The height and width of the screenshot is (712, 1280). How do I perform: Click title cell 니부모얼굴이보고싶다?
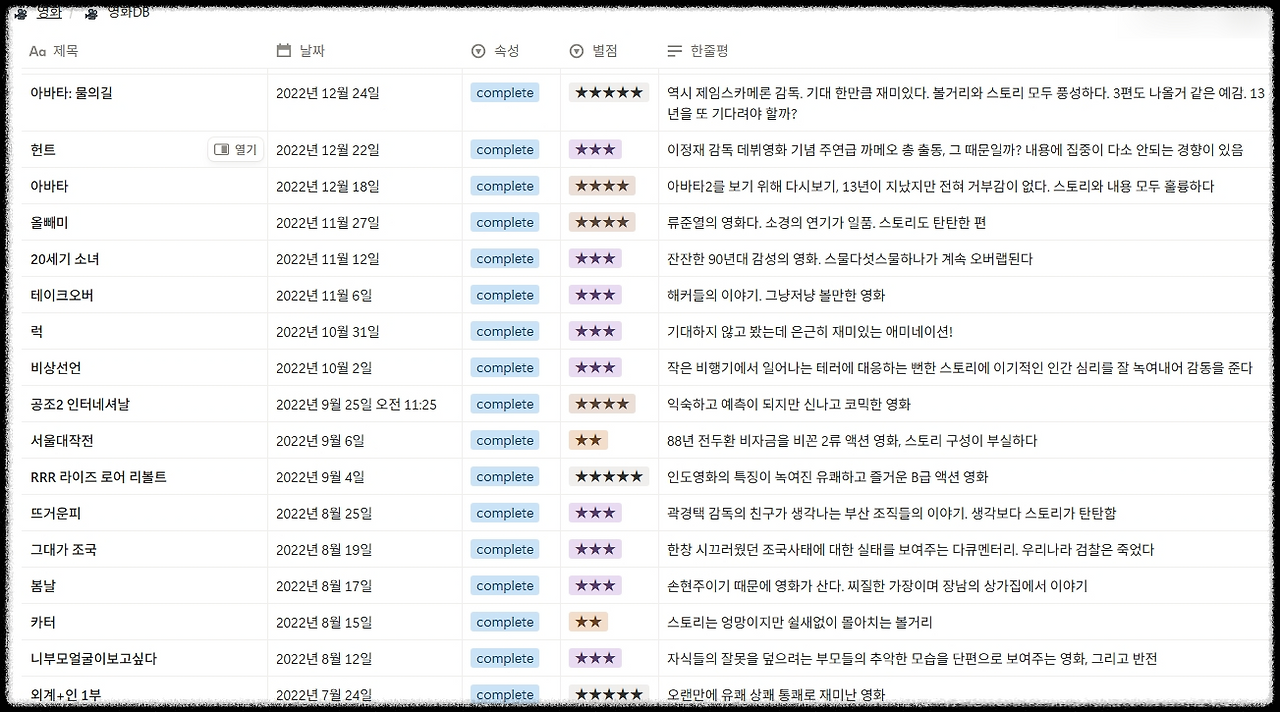(94, 659)
